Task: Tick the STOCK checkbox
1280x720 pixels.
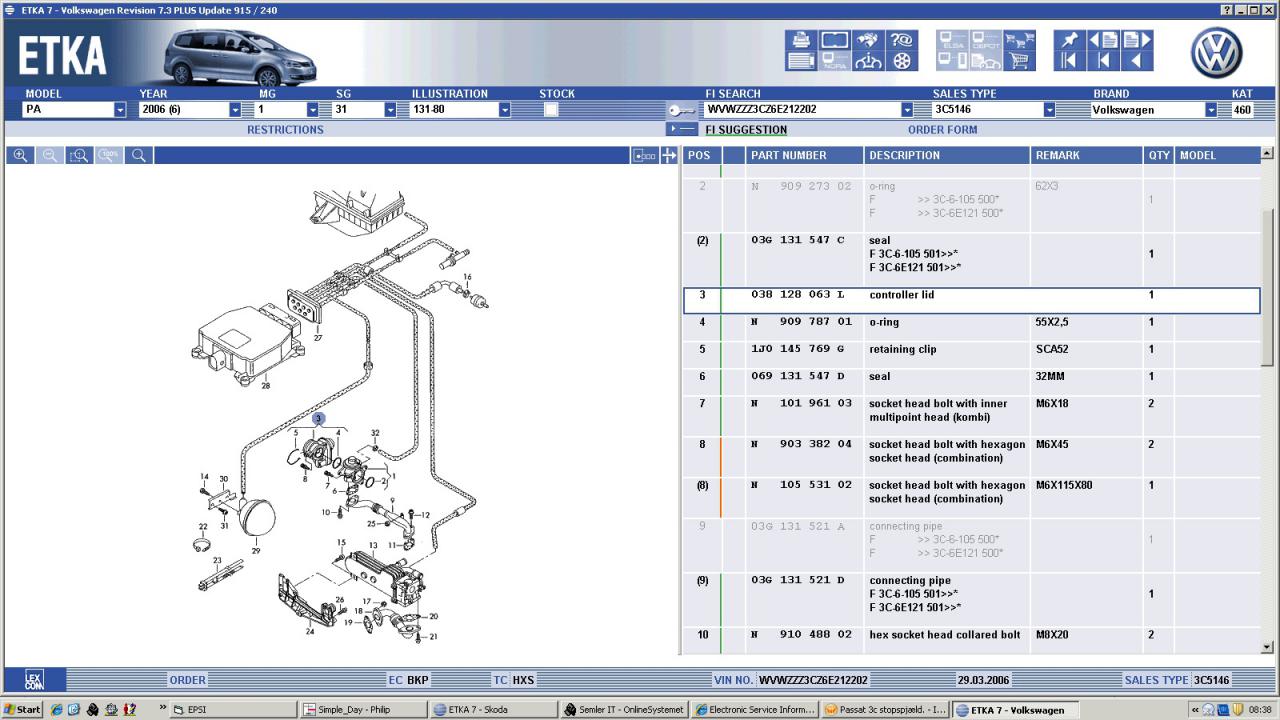Action: tap(551, 110)
